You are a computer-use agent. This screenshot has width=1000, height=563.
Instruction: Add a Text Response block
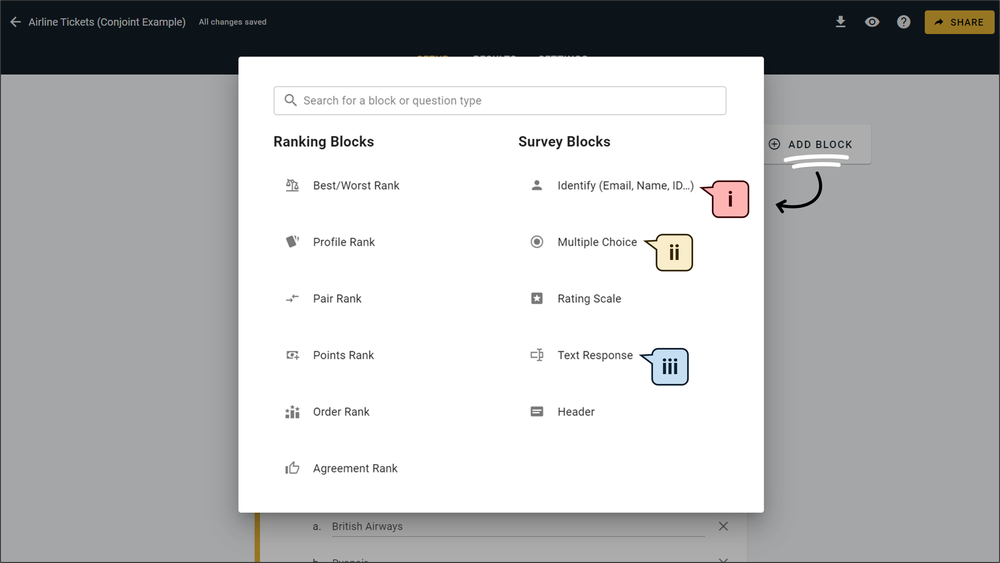point(595,355)
